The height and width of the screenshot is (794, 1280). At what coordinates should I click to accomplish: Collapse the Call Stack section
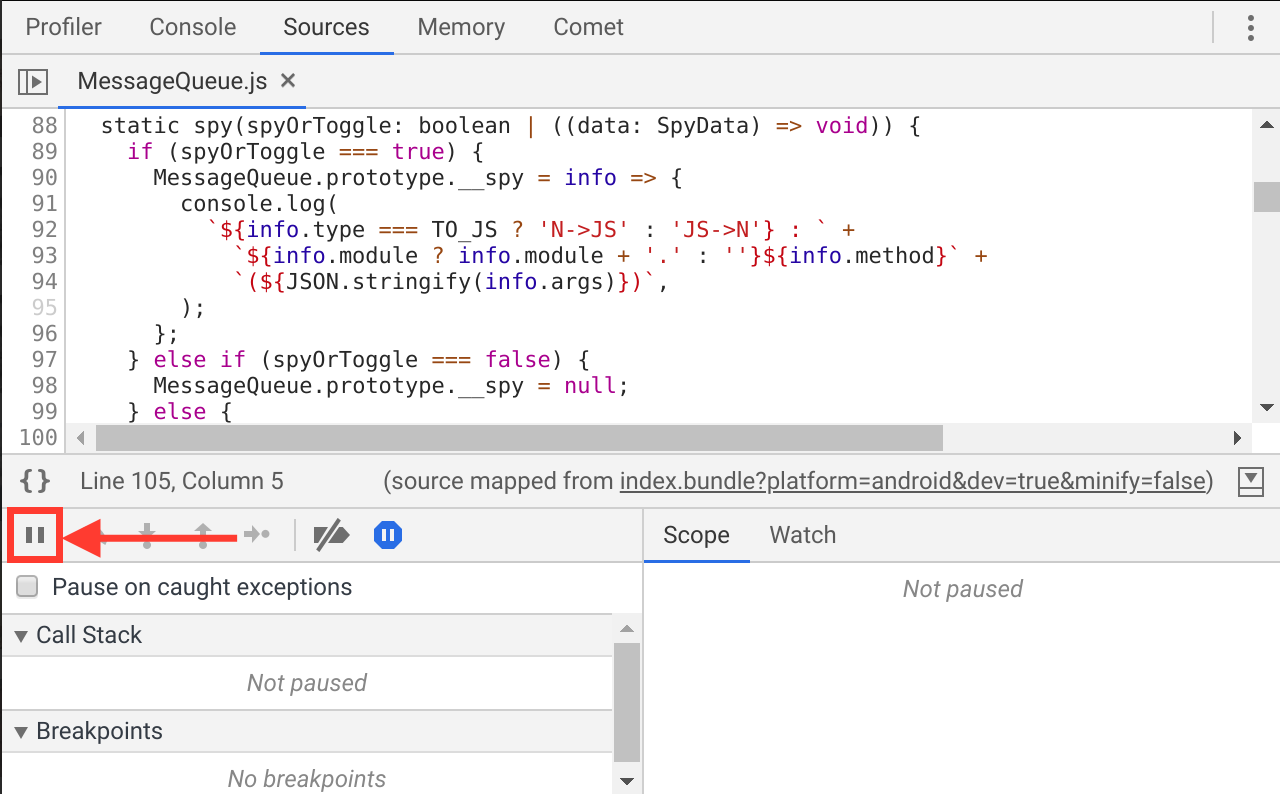22,634
